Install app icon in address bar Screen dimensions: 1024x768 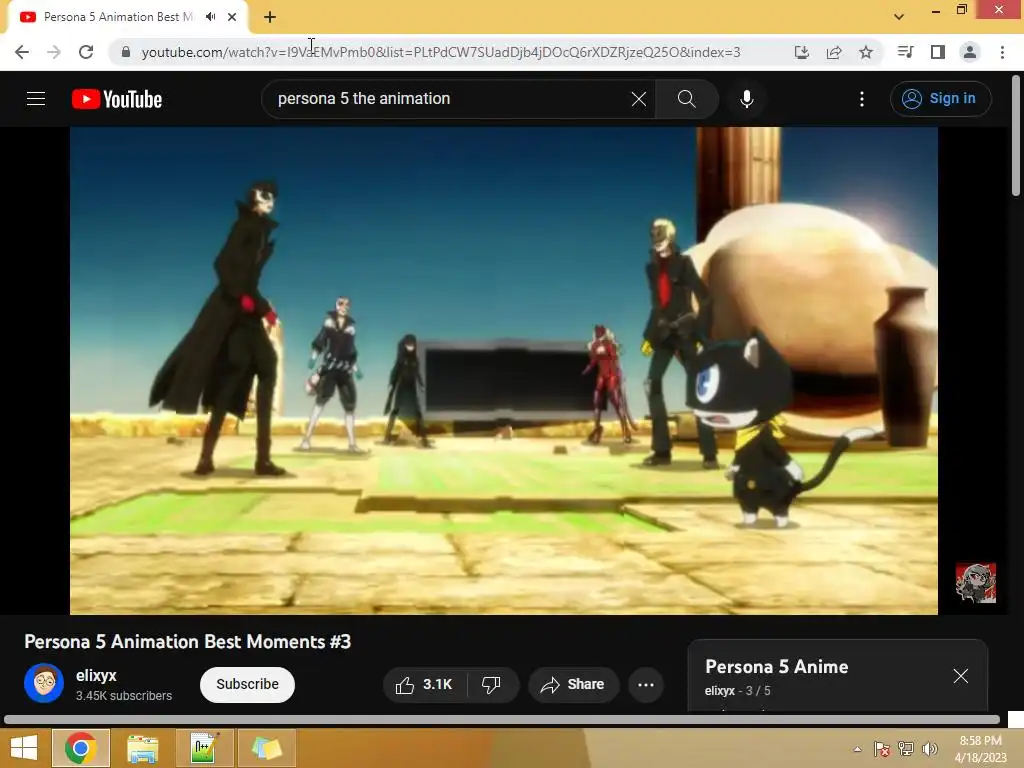pos(802,52)
